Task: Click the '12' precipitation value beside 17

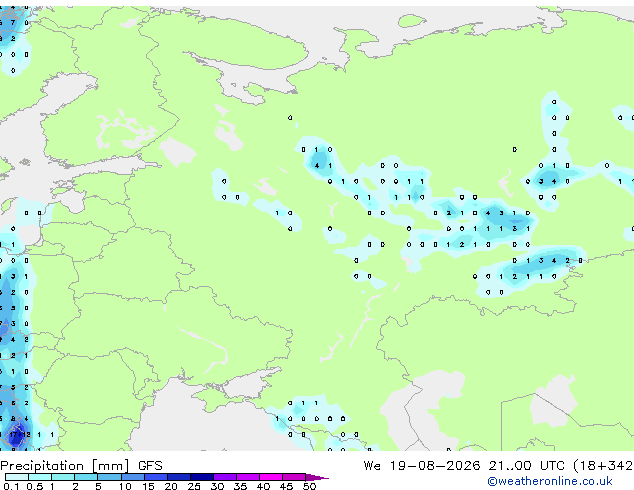Action: (x=26, y=435)
